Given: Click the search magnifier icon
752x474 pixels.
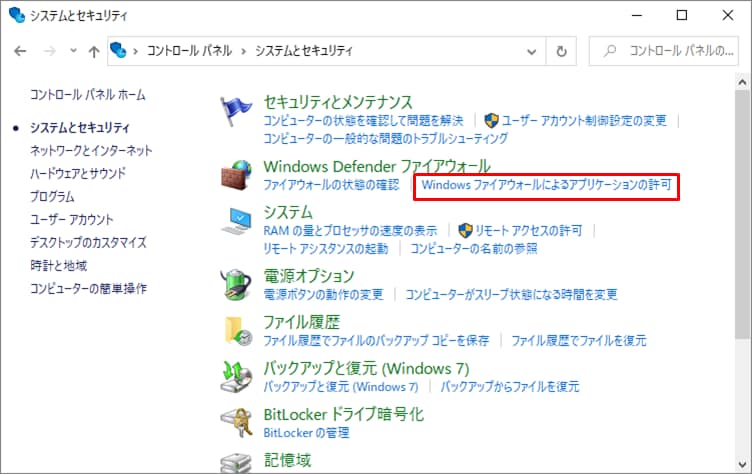Looking at the screenshot, I should [610, 50].
